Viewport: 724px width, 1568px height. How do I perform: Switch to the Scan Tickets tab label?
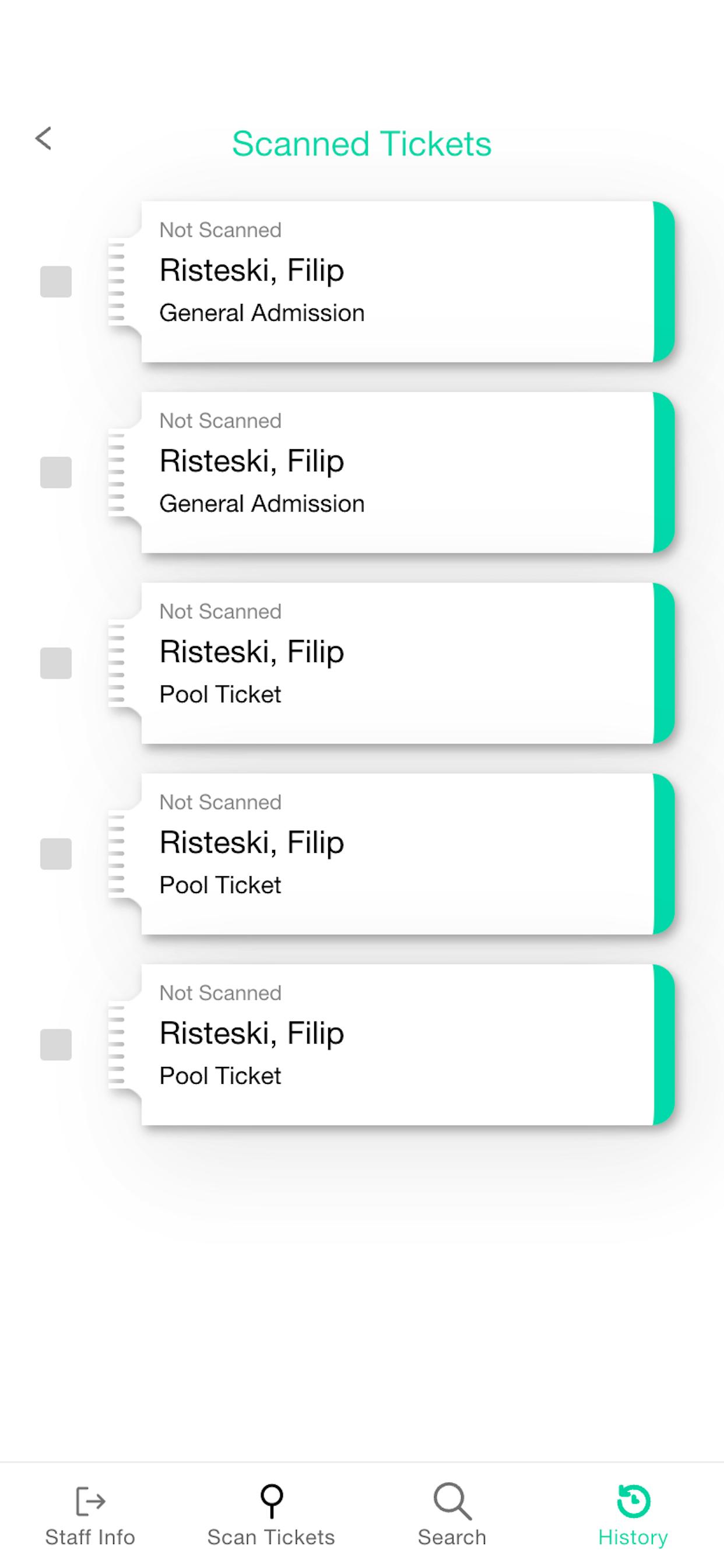(x=271, y=1538)
